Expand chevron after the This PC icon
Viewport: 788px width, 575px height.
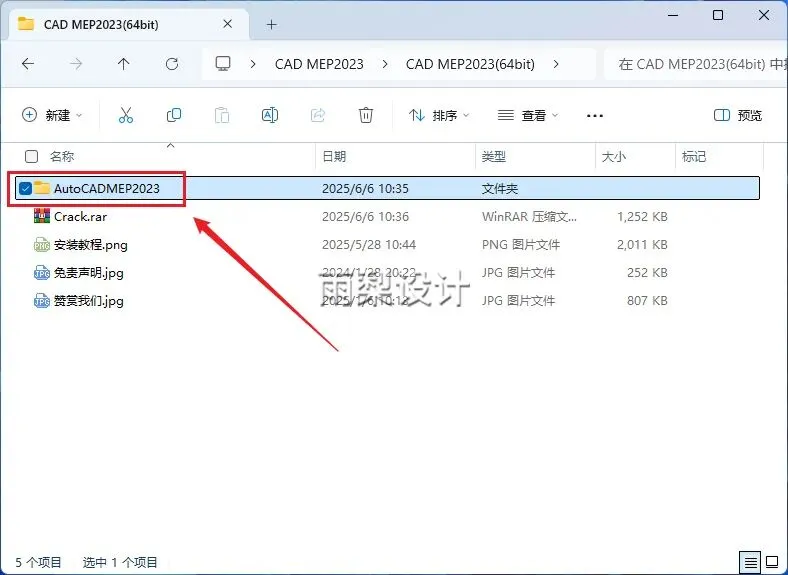(253, 64)
